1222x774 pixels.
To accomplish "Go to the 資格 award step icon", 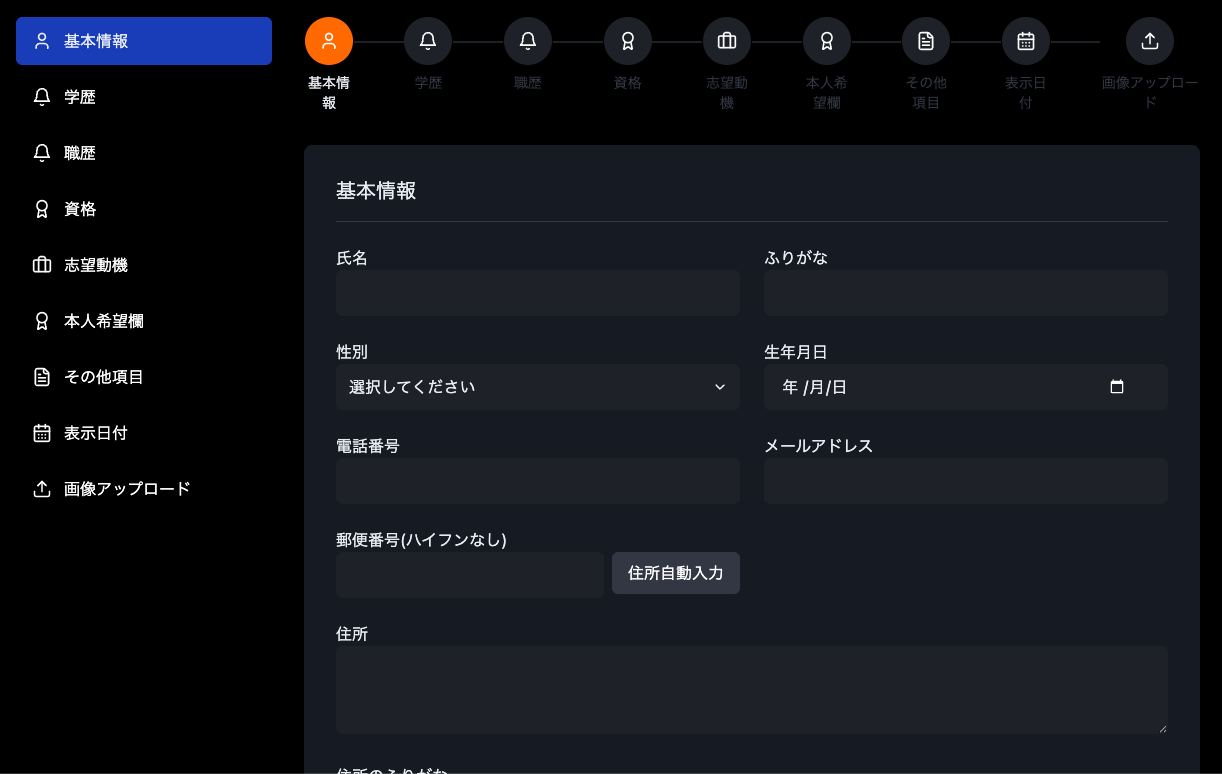I will click(628, 41).
